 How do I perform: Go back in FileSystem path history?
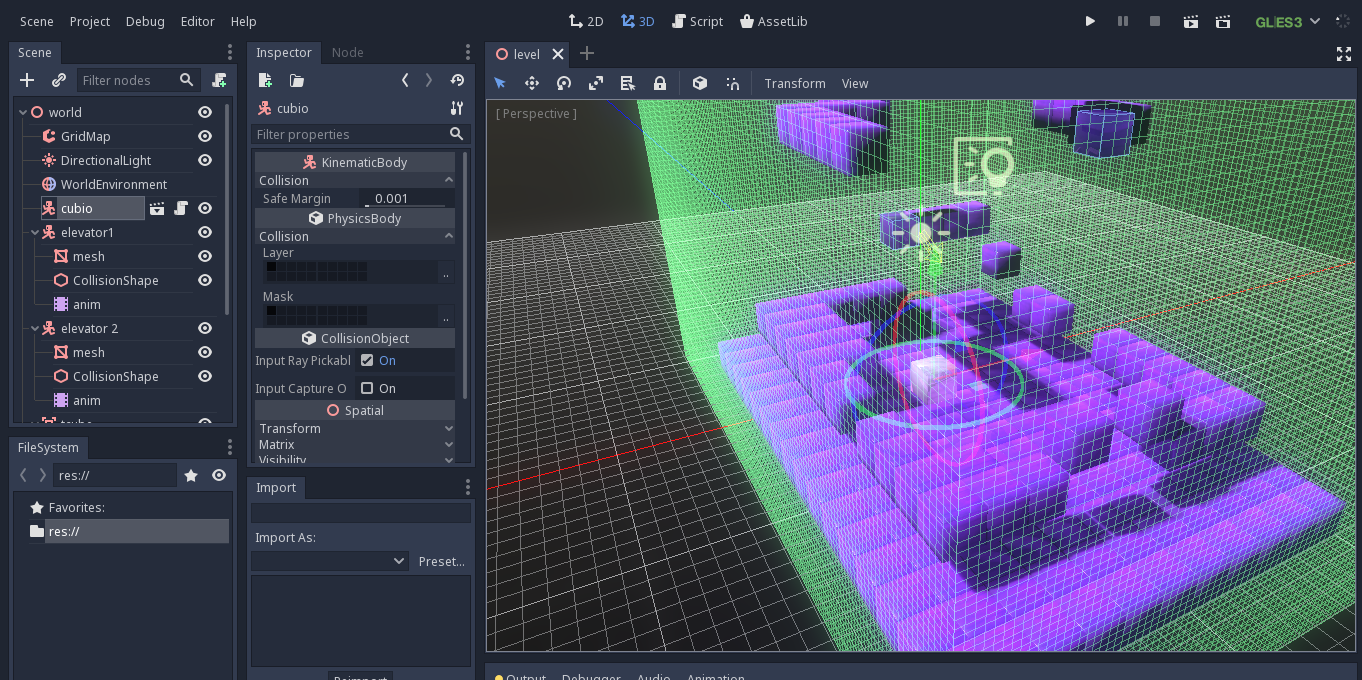click(23, 475)
